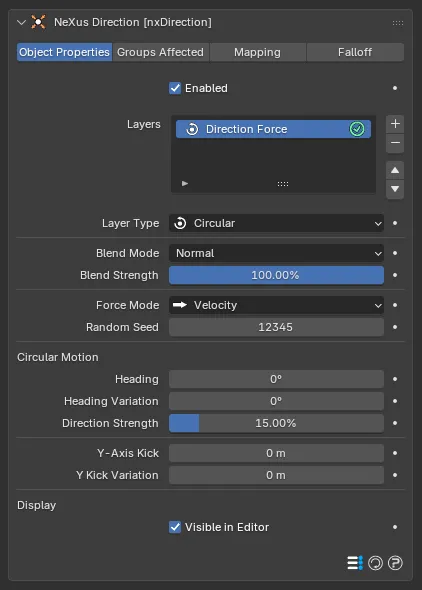Click the circled P icon at the bottom right

click(395, 563)
